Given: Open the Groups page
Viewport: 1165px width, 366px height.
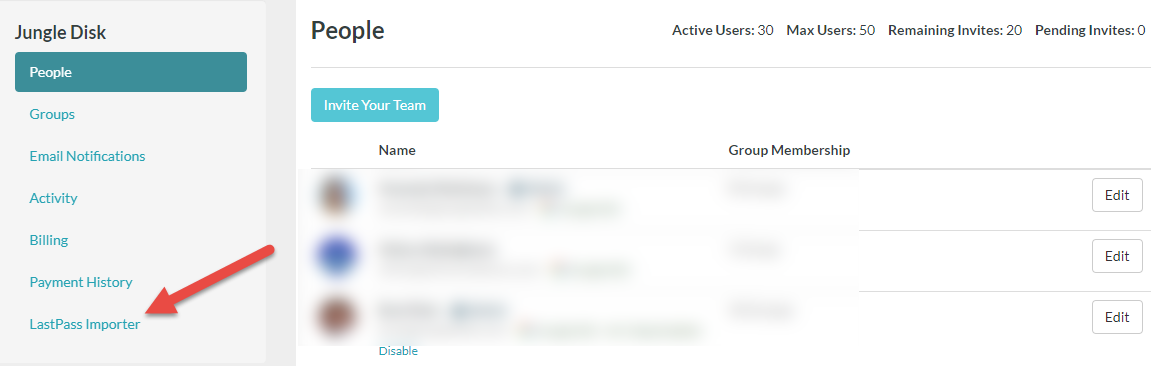Looking at the screenshot, I should pyautogui.click(x=52, y=114).
